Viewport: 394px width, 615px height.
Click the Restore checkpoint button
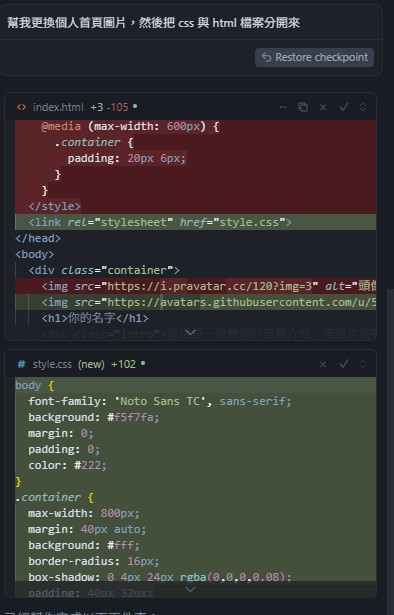[314, 57]
